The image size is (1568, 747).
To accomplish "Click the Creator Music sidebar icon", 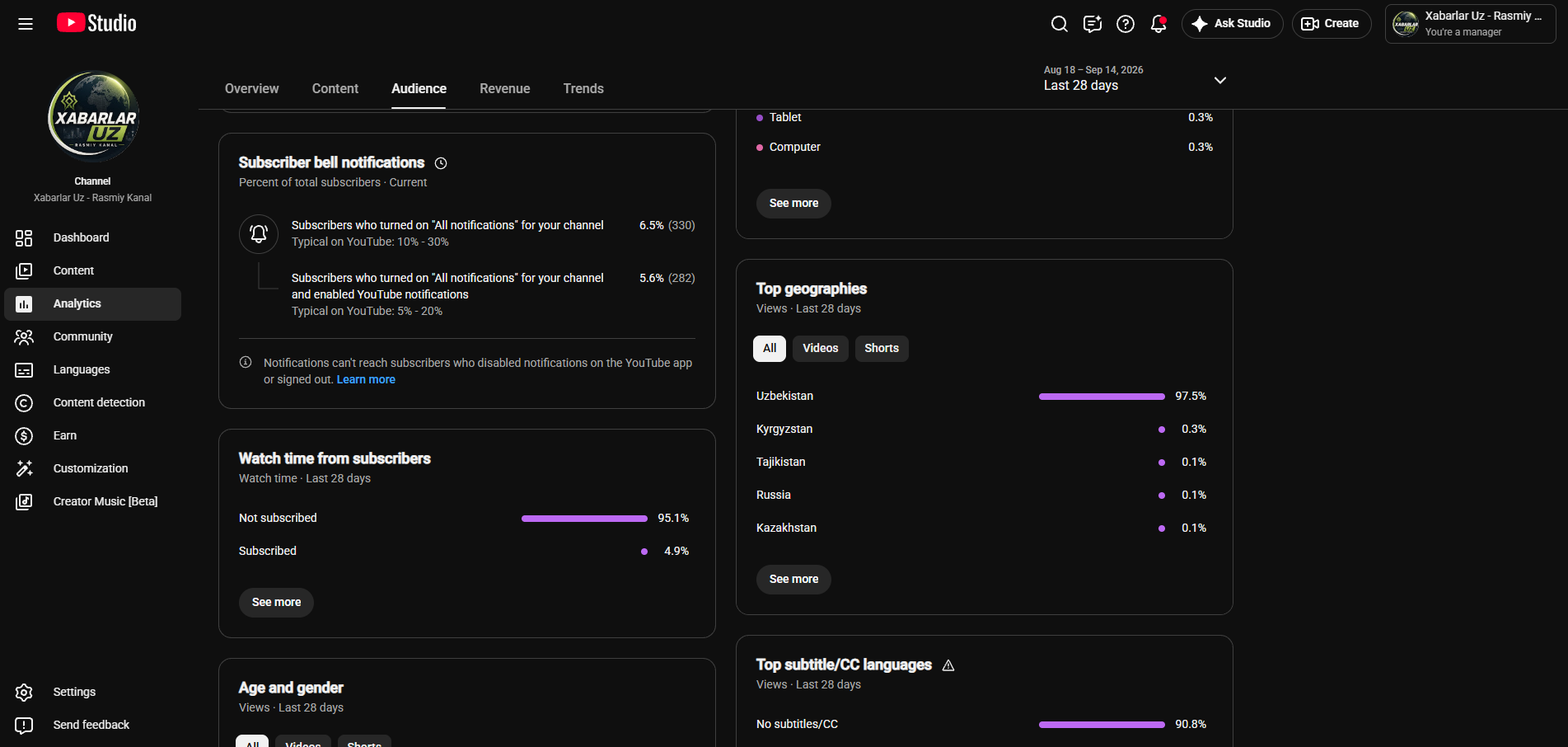I will (24, 502).
